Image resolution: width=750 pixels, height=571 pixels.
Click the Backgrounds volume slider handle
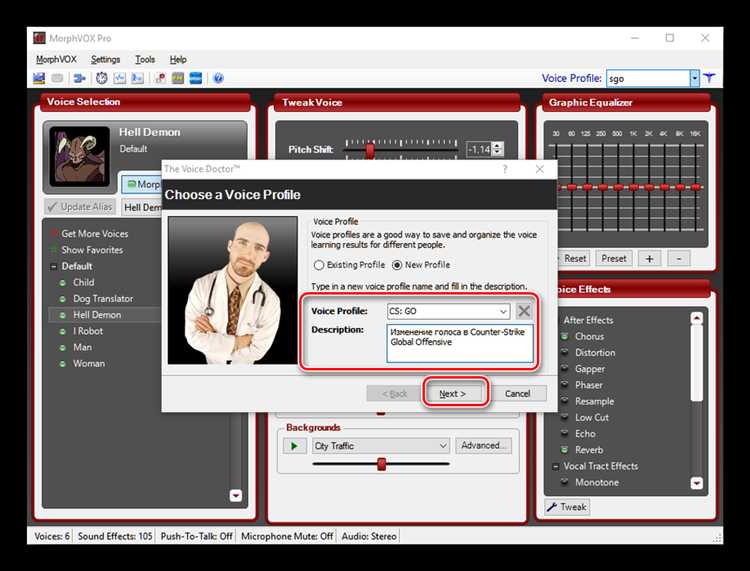(381, 464)
